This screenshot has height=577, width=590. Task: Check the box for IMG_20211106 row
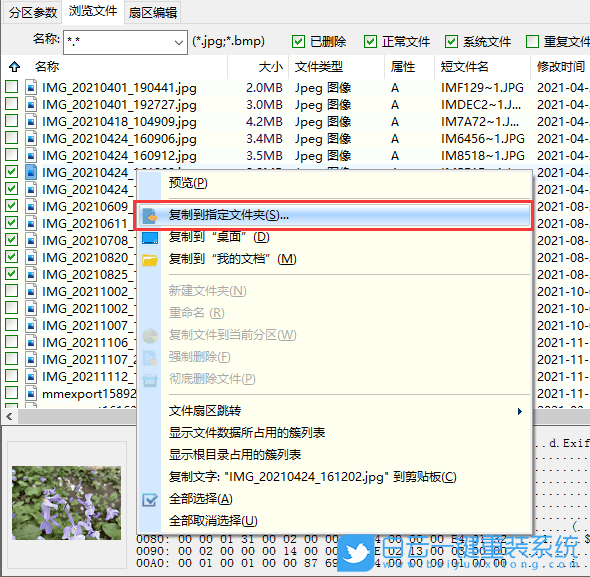(12, 342)
